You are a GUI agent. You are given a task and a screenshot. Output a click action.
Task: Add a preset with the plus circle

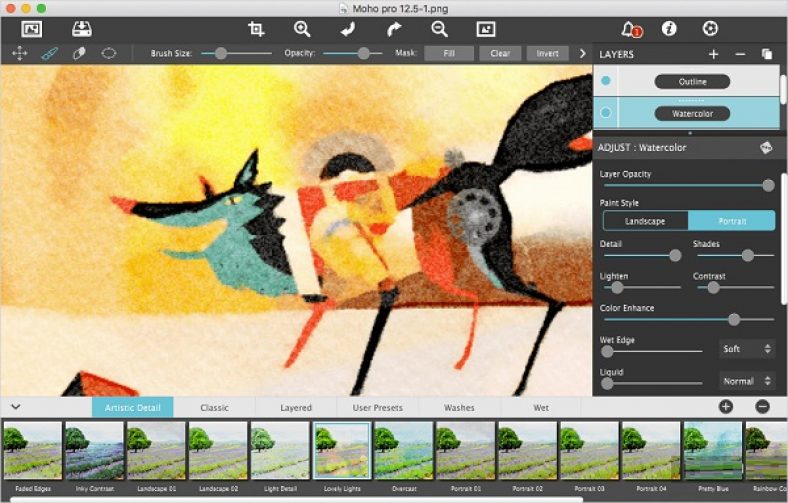click(726, 407)
